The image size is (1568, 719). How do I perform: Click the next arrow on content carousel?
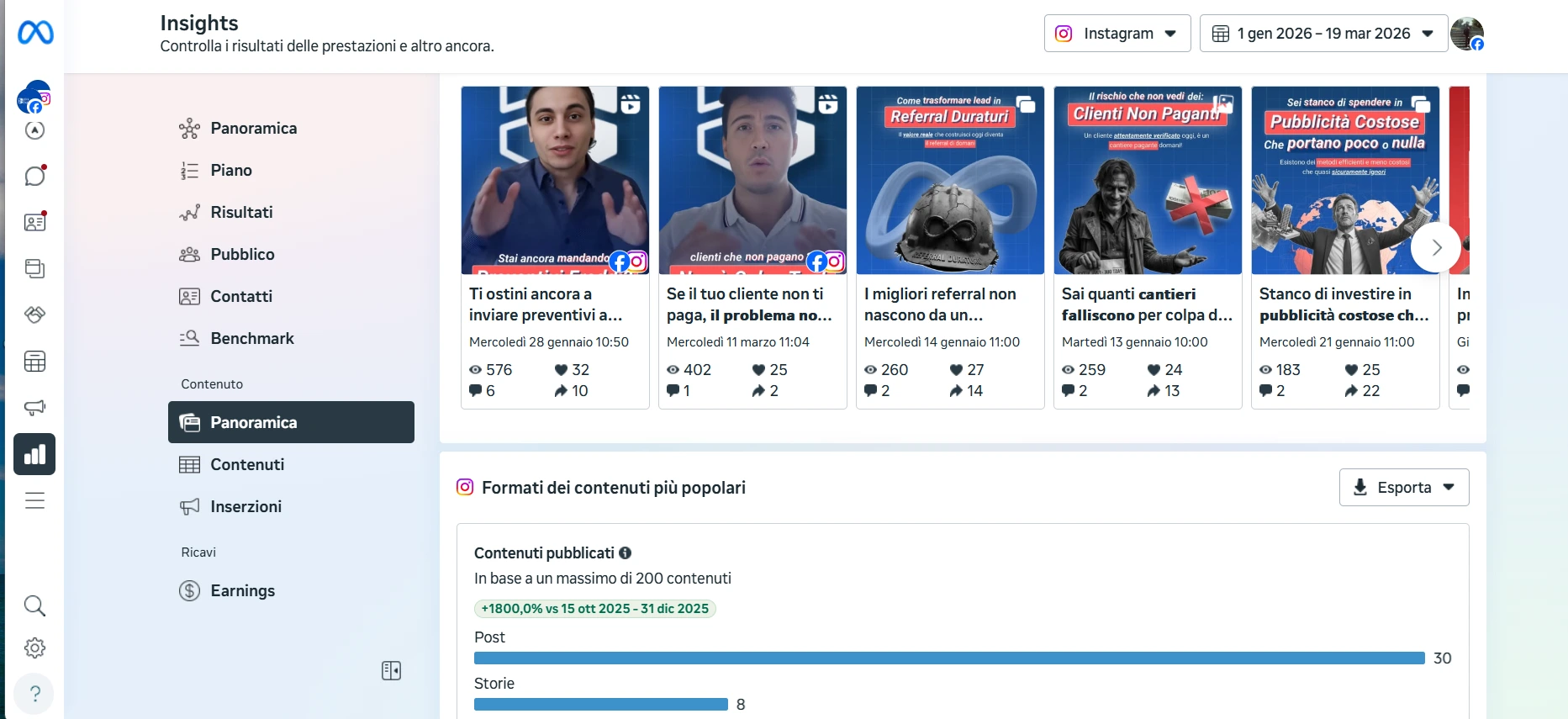[x=1436, y=247]
